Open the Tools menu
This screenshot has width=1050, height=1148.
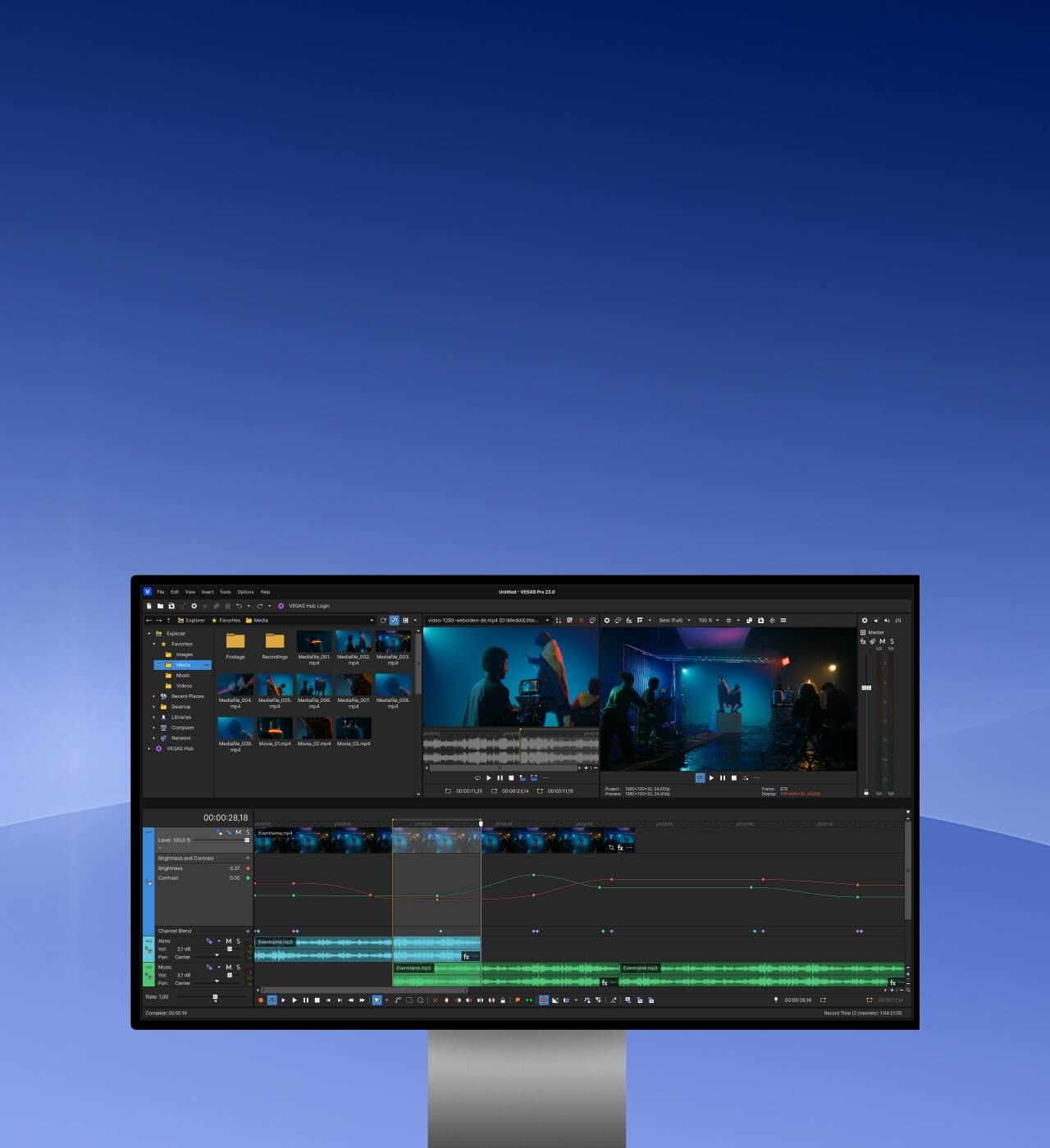(x=225, y=592)
